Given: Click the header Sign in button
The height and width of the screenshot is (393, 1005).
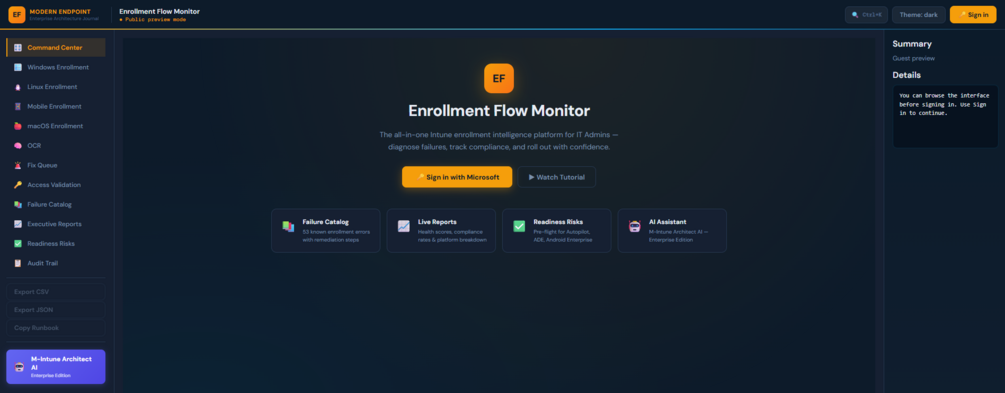Looking at the screenshot, I should pos(973,15).
